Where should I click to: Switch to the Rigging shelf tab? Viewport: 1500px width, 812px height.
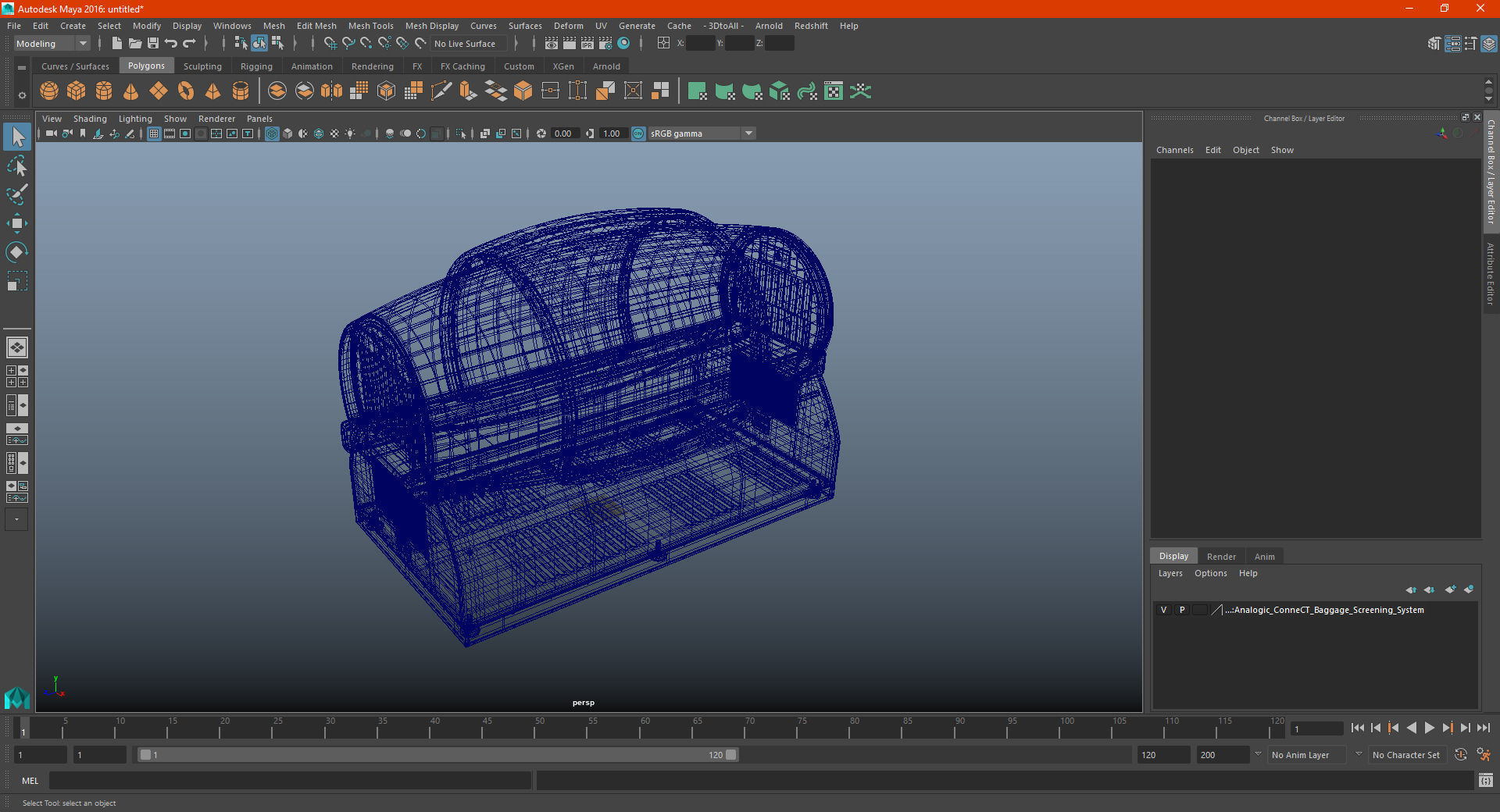(256, 66)
